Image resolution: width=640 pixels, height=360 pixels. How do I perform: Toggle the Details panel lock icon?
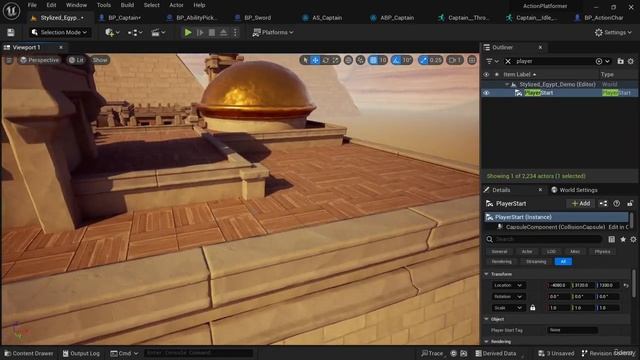[x=630, y=203]
